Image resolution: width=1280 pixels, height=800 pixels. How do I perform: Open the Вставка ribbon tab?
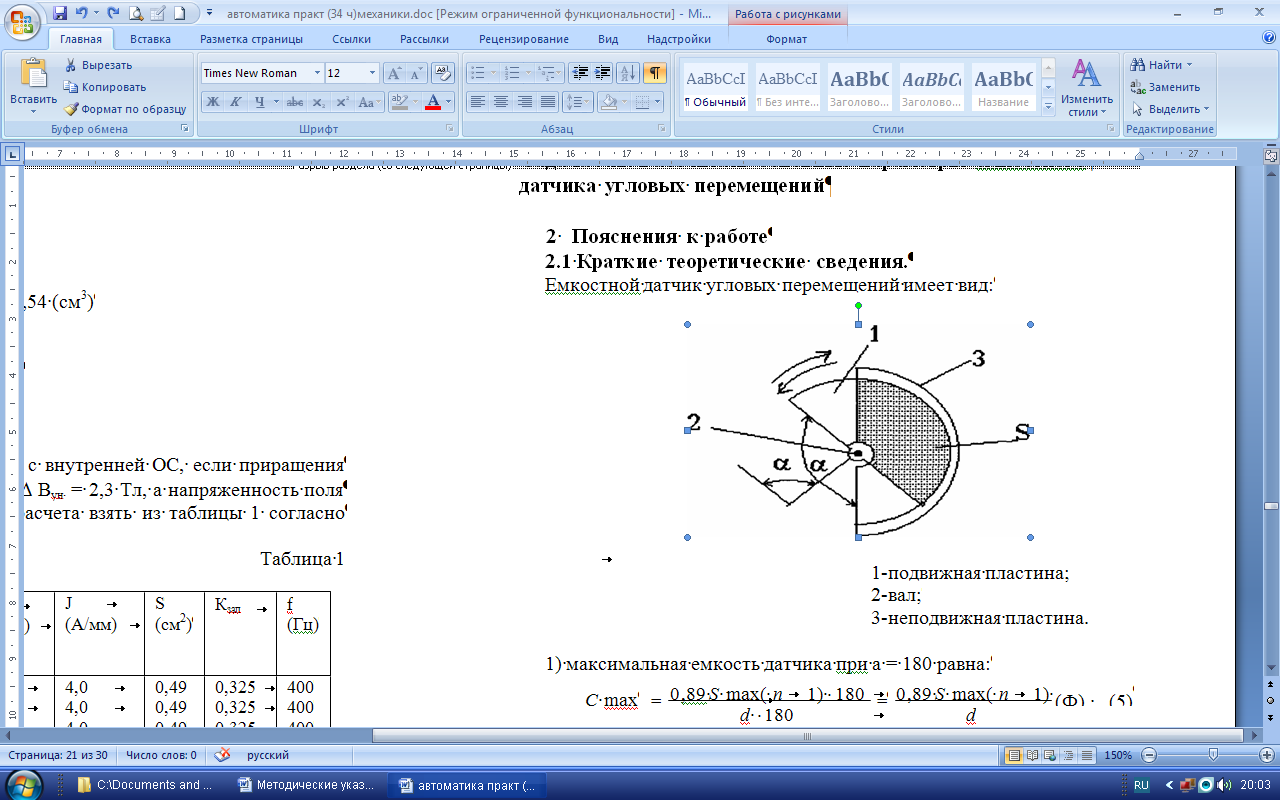[150, 39]
